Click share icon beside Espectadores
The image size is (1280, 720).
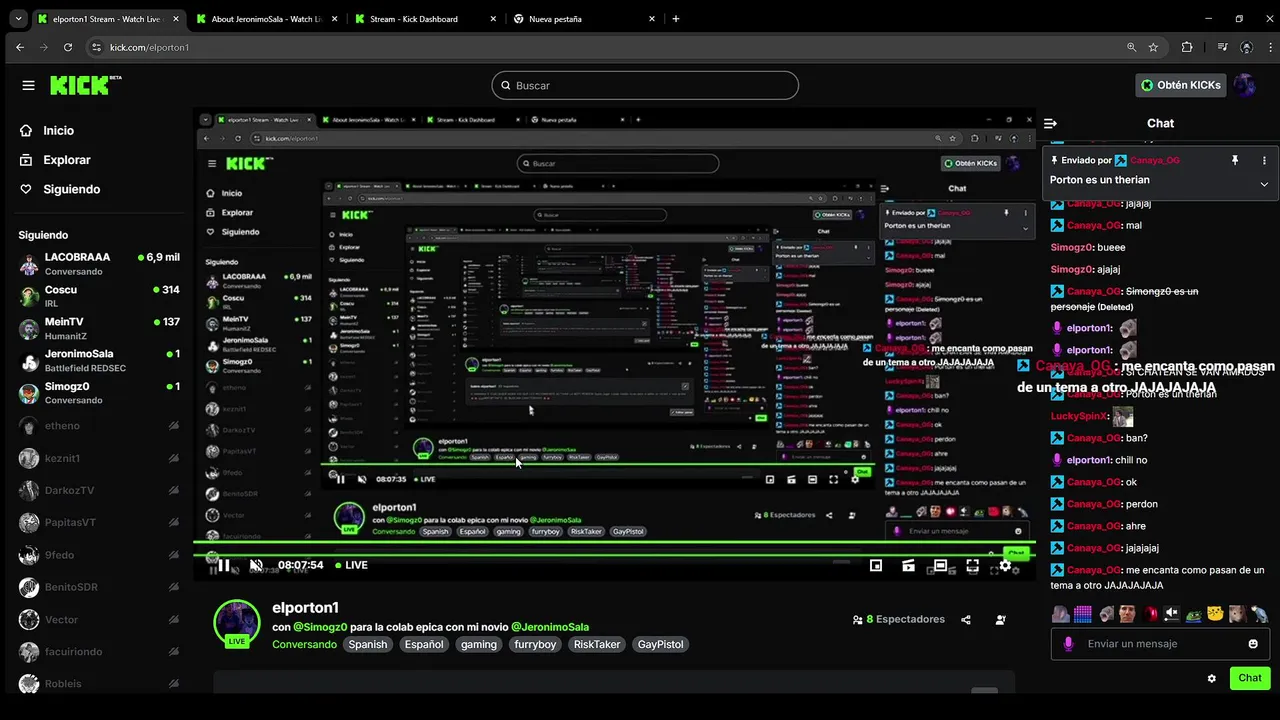(x=966, y=620)
